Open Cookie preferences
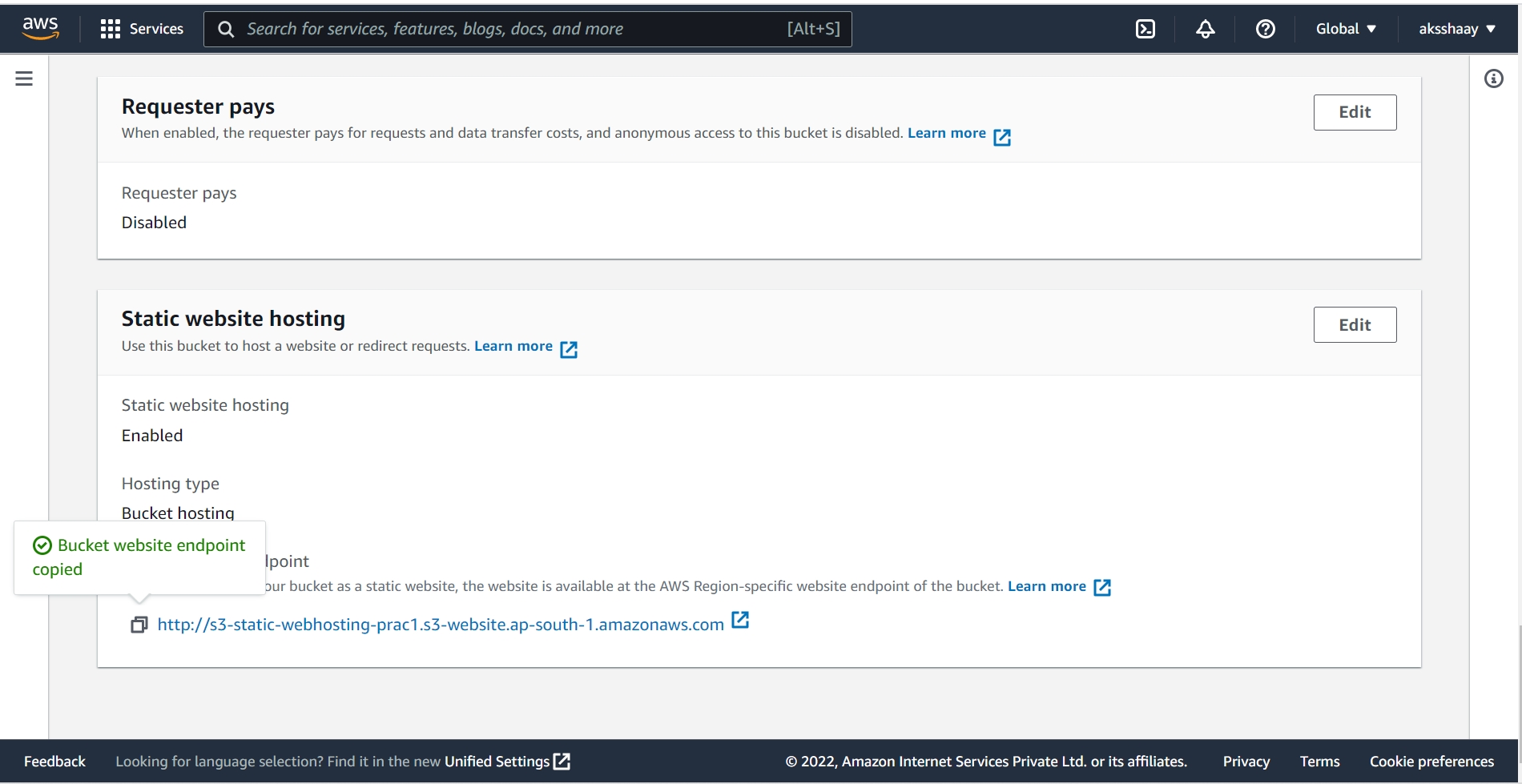This screenshot has width=1522, height=784. coord(1431,761)
